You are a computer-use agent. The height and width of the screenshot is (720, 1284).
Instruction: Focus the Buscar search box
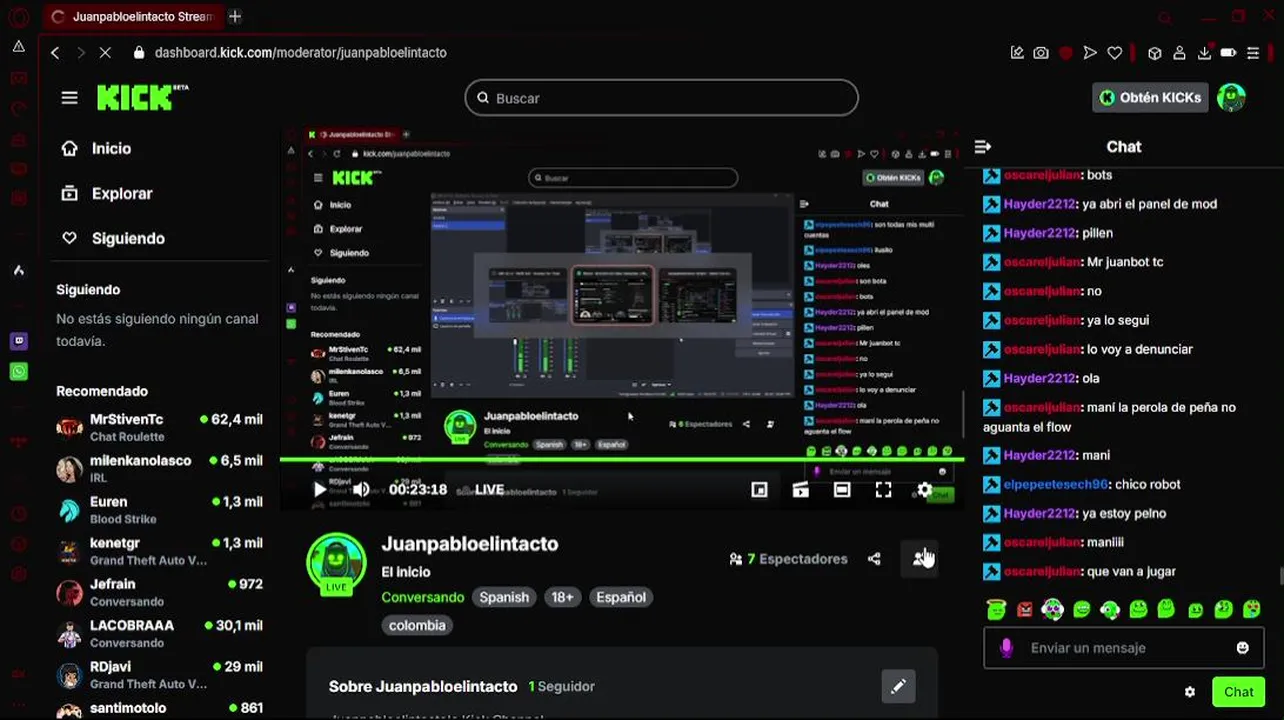pyautogui.click(x=661, y=98)
